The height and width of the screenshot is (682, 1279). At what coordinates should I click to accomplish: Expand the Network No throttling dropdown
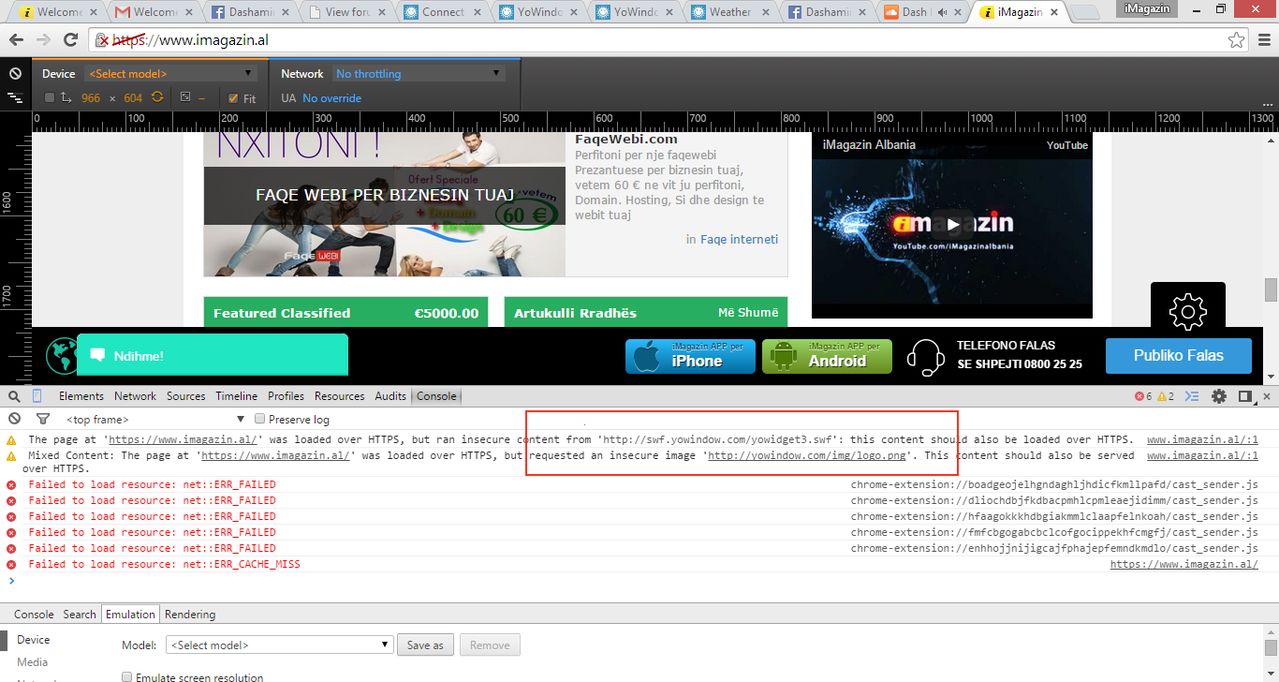pyautogui.click(x=418, y=74)
